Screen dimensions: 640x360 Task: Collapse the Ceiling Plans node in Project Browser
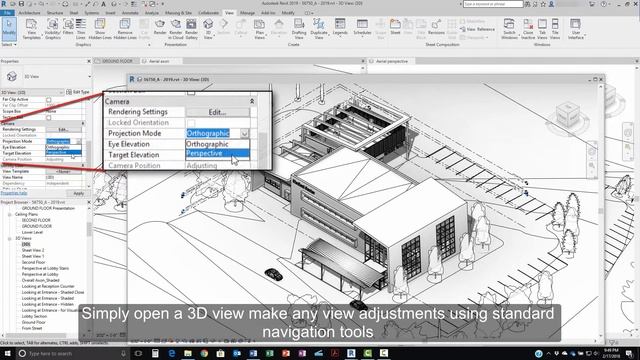[10, 214]
